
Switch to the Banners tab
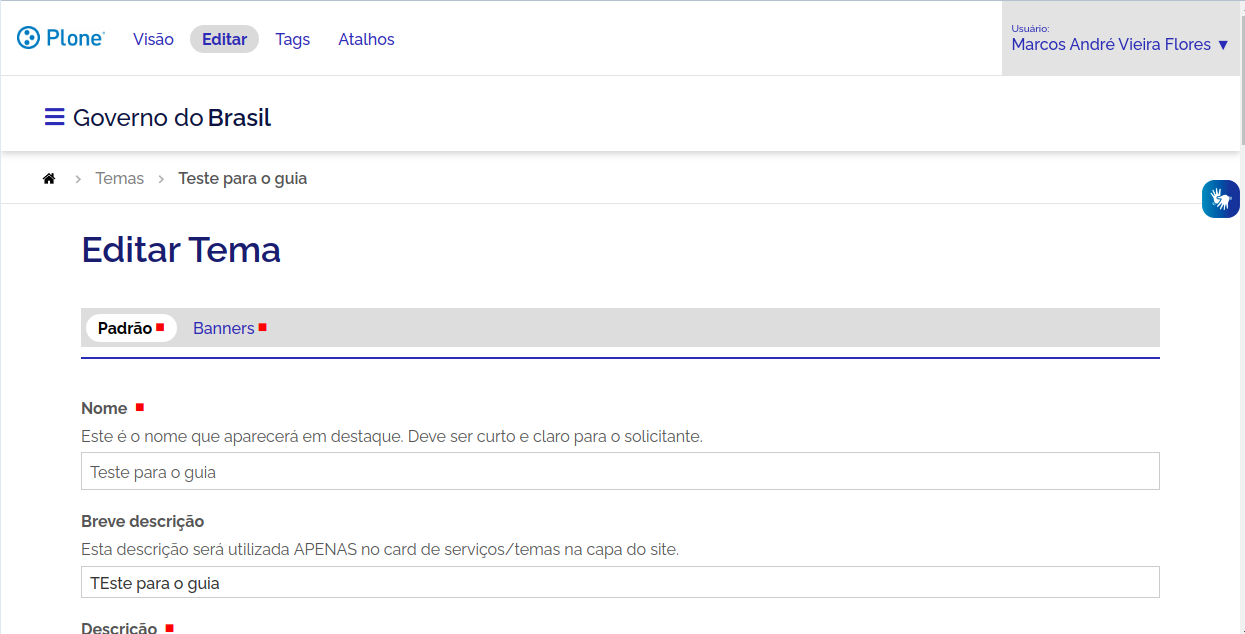pos(222,328)
